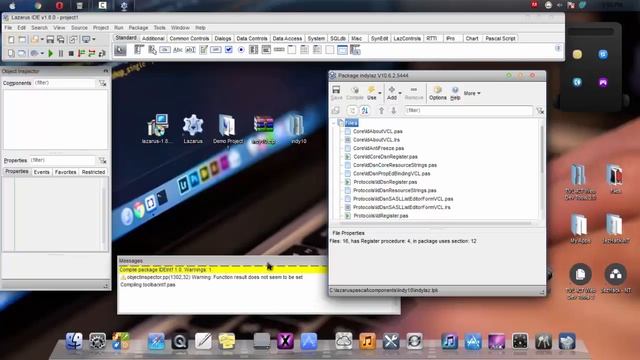Click the Step Into debug icon
640x360 pixels.
pos(81,53)
